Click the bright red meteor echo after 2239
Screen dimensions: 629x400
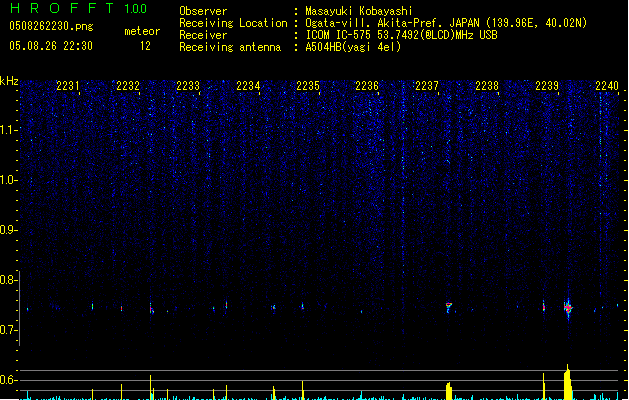[x=568, y=308]
